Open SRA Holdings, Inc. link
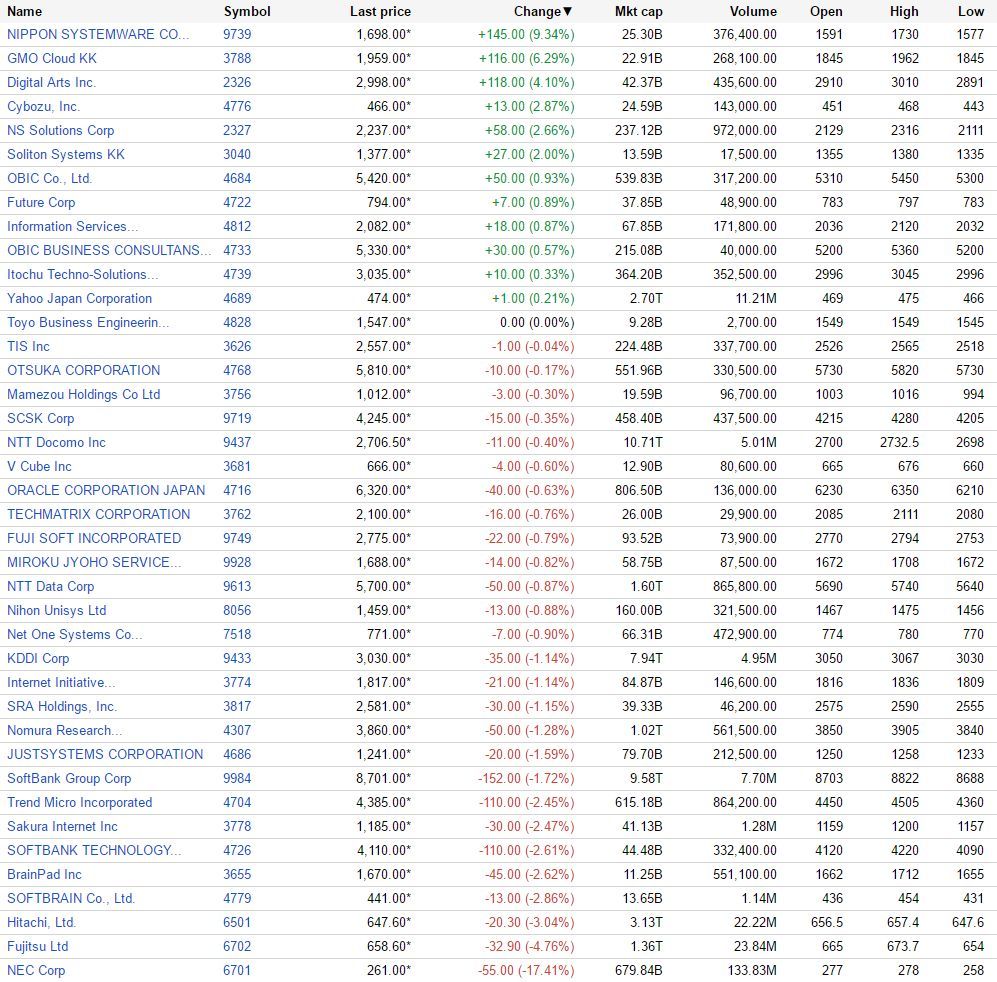The height and width of the screenshot is (982, 997). 62,707
